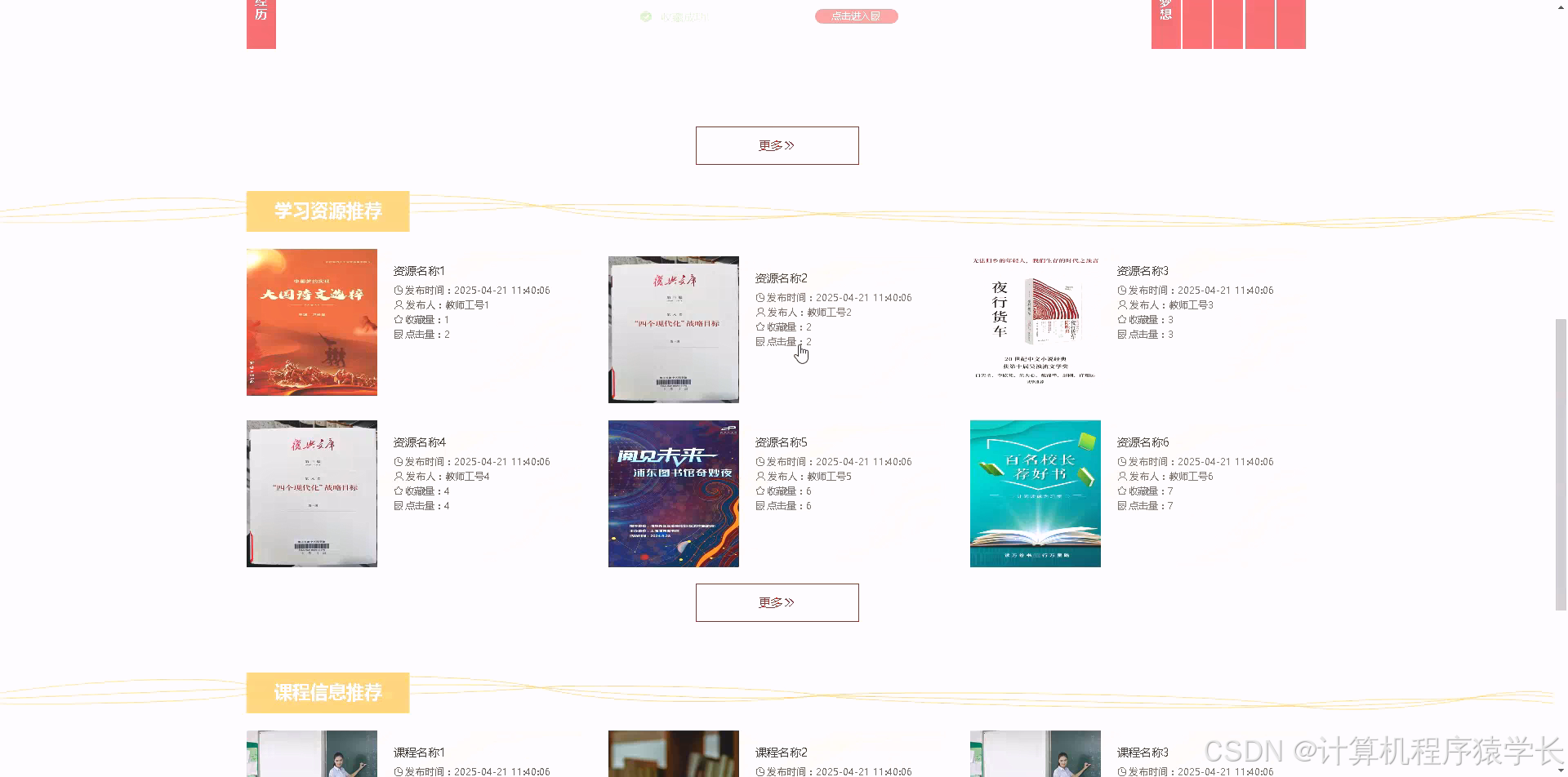
Task: Click the star collection icon on 资源名称3
Action: point(1120,319)
